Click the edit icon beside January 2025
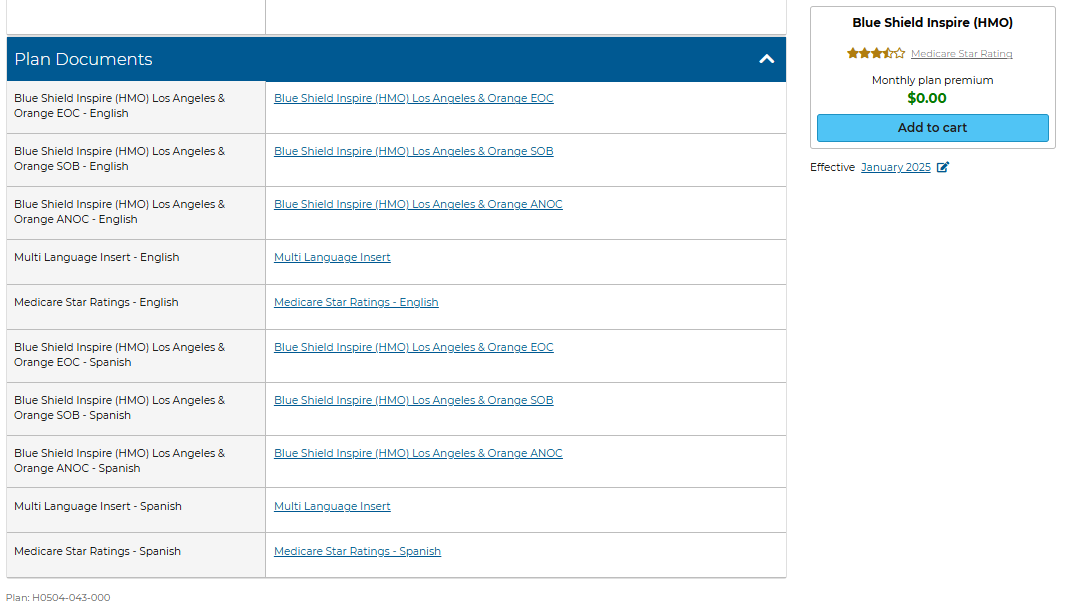 [943, 167]
